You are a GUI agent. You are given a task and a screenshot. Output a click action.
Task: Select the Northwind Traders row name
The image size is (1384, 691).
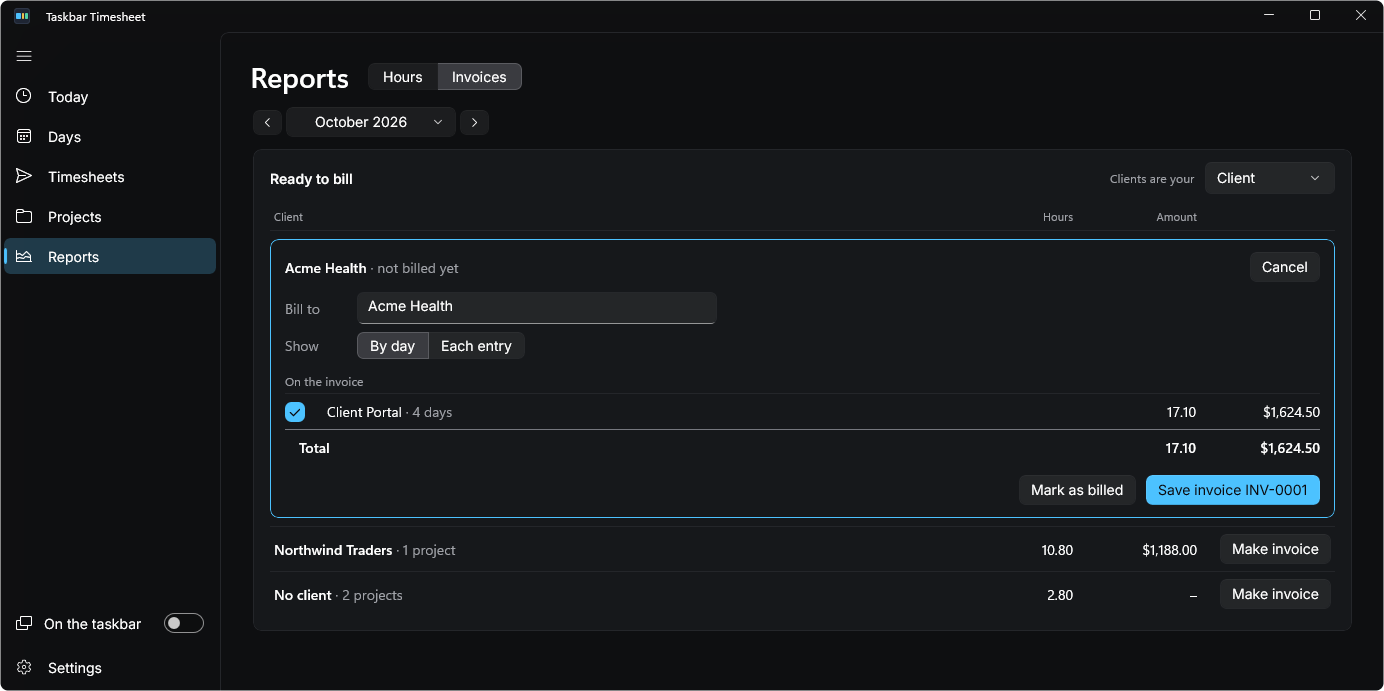point(333,550)
